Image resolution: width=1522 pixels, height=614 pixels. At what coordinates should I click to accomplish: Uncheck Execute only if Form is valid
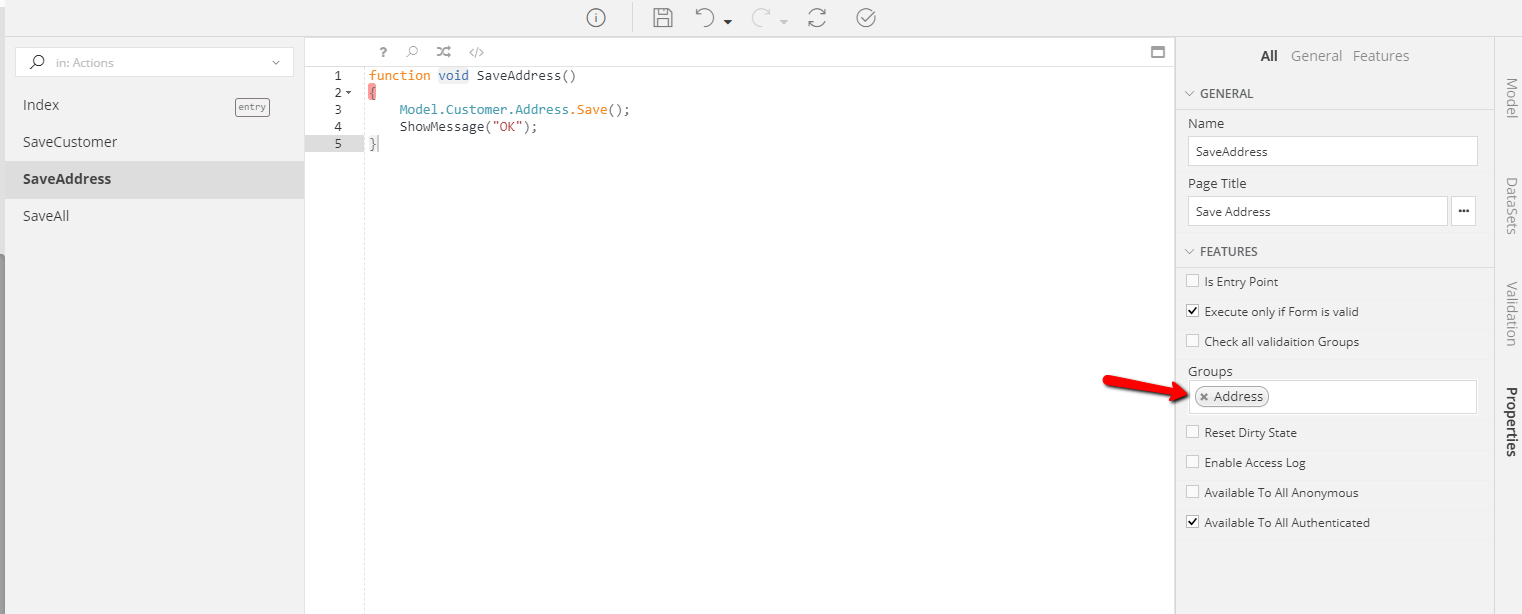pos(1192,311)
